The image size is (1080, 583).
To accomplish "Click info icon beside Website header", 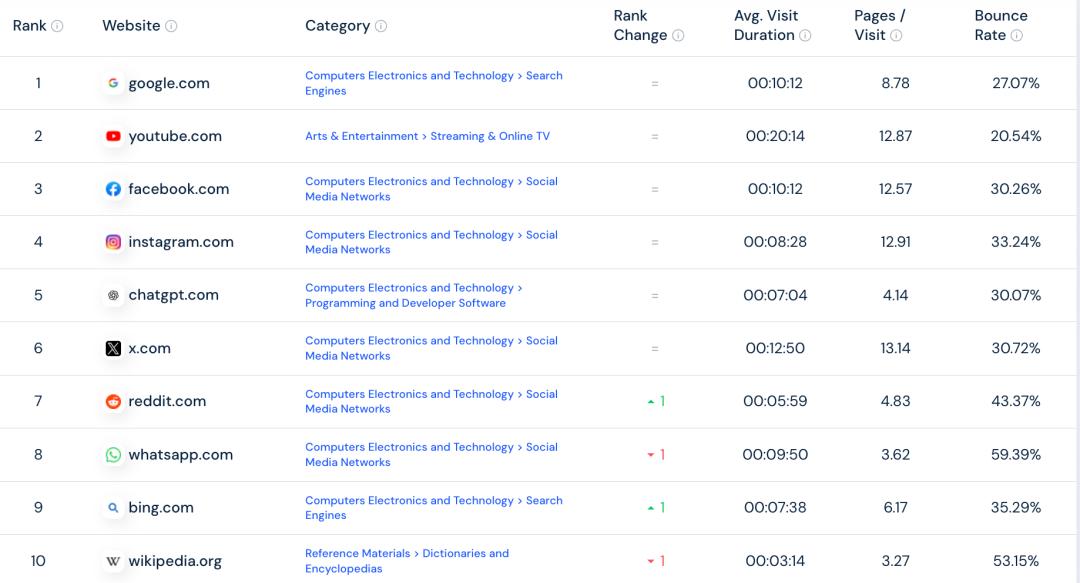I will pyautogui.click(x=171, y=26).
